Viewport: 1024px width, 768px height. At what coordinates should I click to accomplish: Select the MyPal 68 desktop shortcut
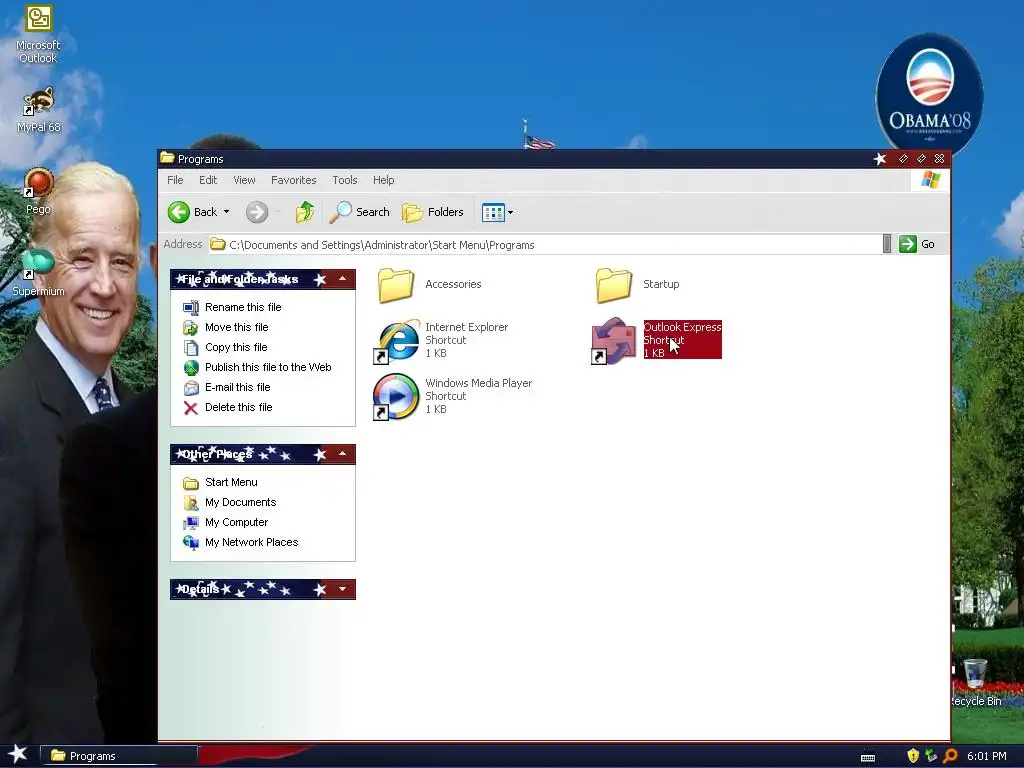(x=38, y=110)
